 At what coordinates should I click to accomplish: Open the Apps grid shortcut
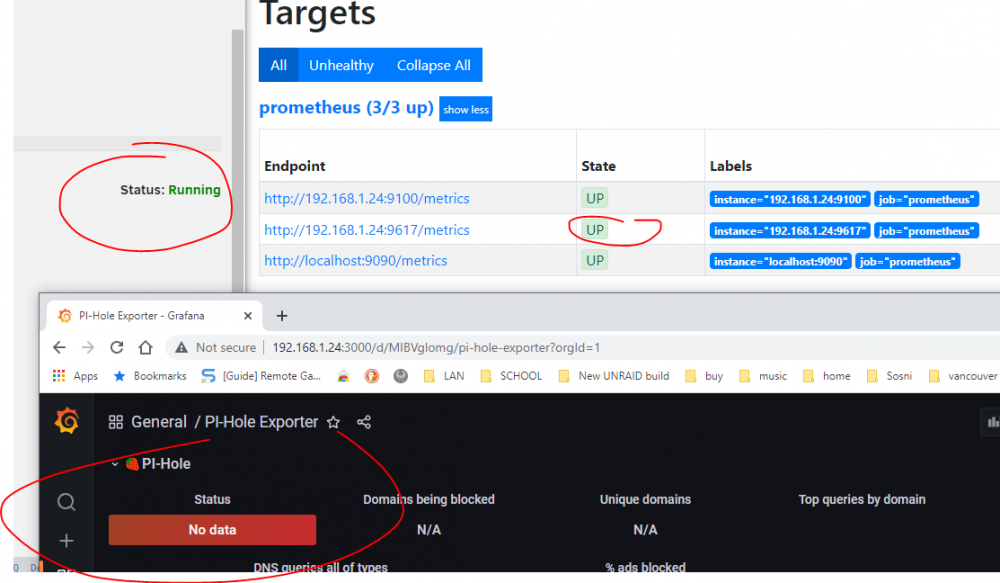coord(75,376)
